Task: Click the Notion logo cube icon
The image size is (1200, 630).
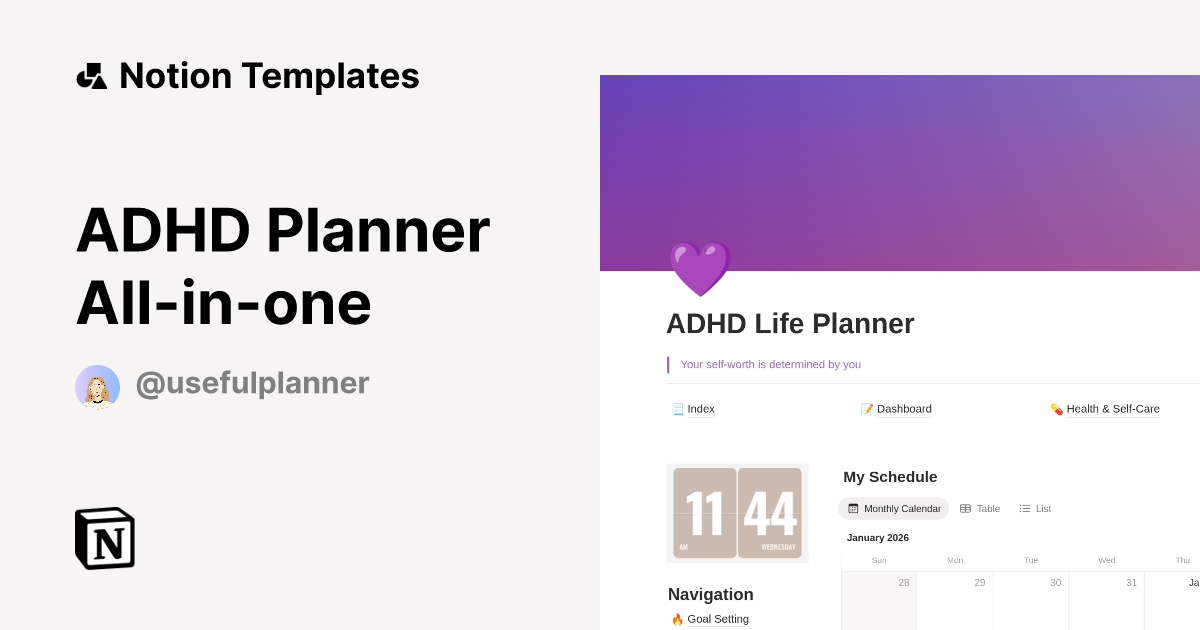Action: click(x=104, y=538)
